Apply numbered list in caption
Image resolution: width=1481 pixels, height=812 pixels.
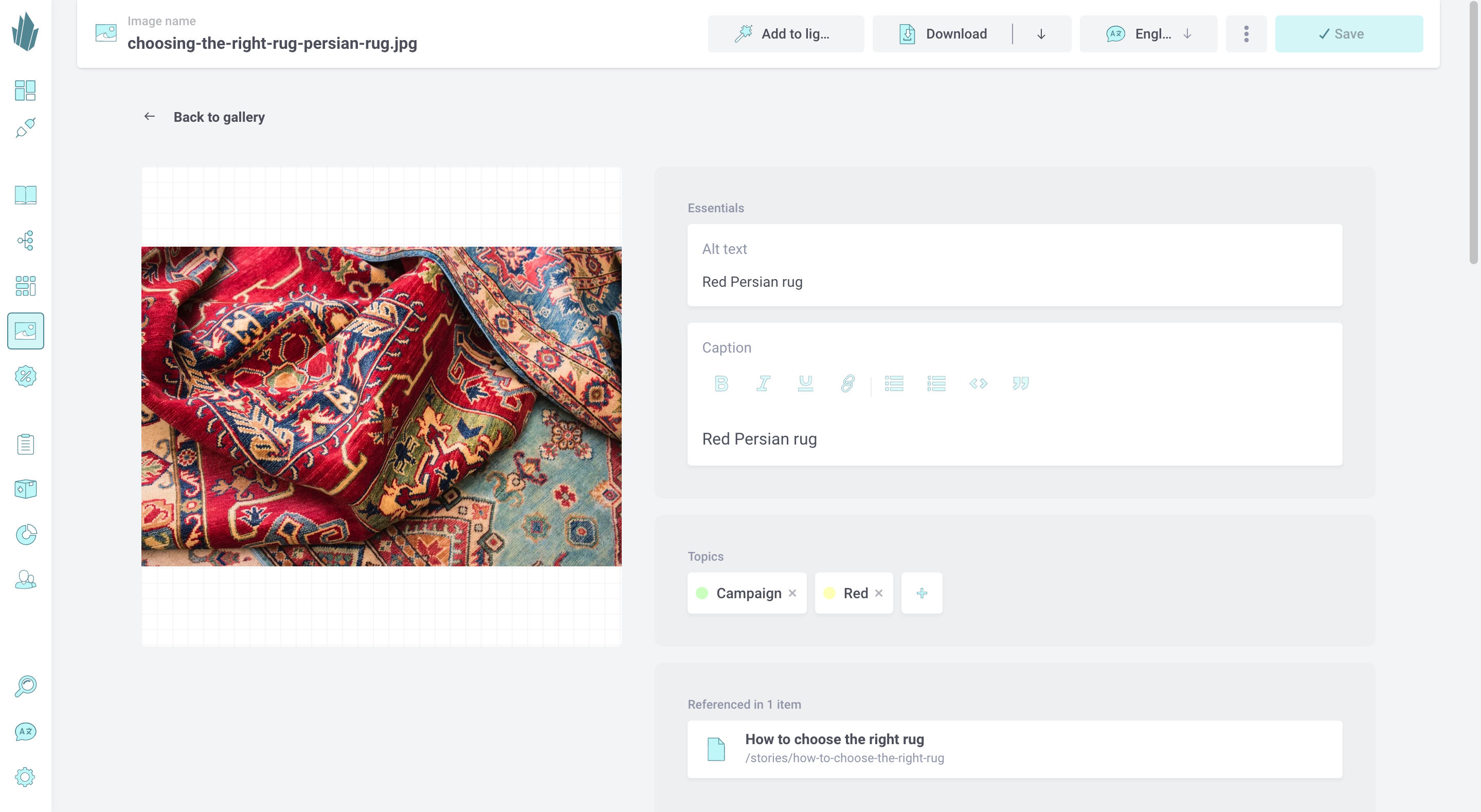click(x=936, y=383)
